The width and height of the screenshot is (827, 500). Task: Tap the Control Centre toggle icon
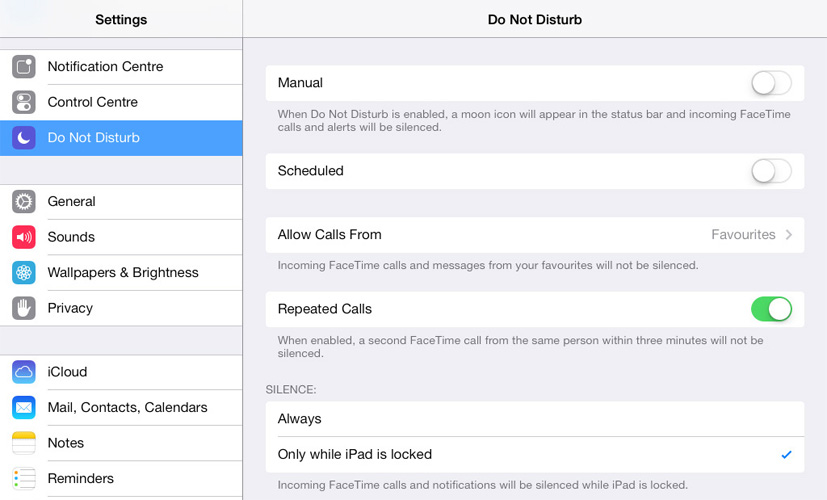(x=24, y=102)
